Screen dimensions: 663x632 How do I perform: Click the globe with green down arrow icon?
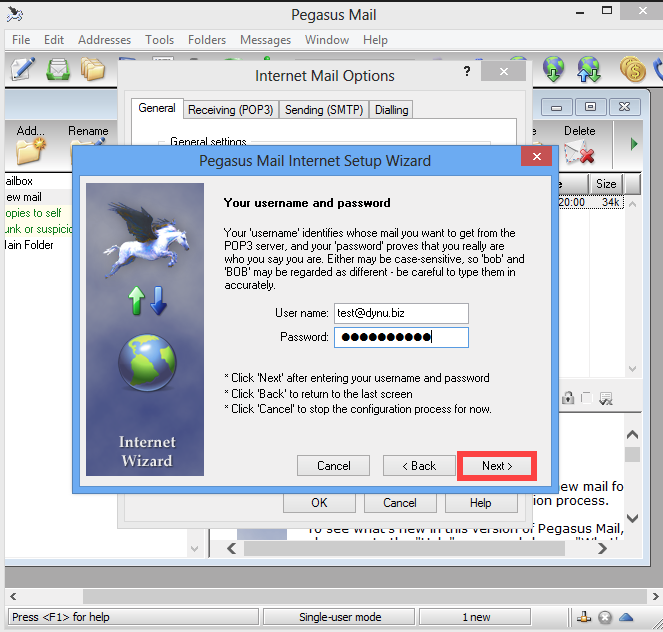(554, 69)
